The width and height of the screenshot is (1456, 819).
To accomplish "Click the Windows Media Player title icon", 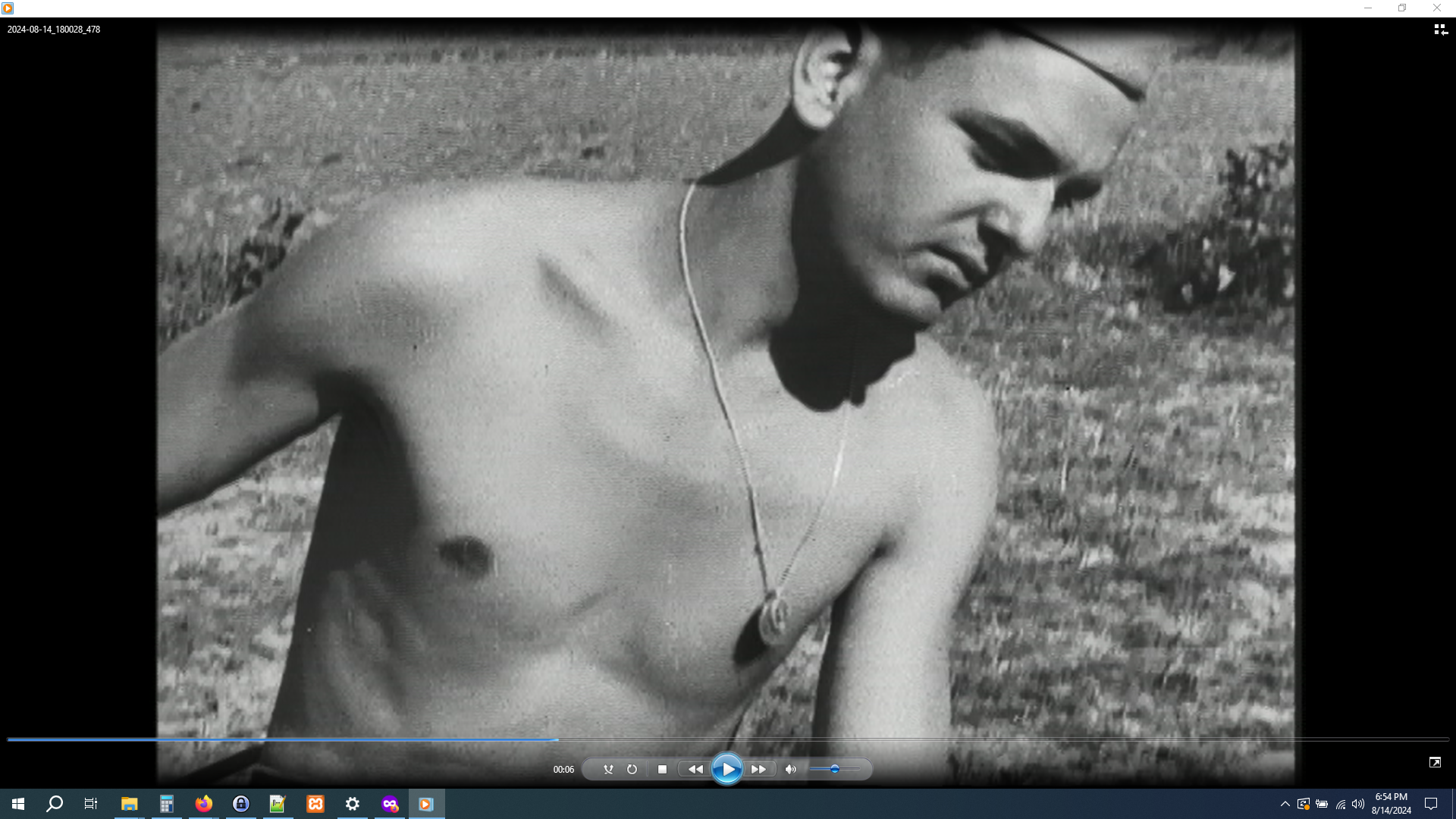I will [8, 8].
